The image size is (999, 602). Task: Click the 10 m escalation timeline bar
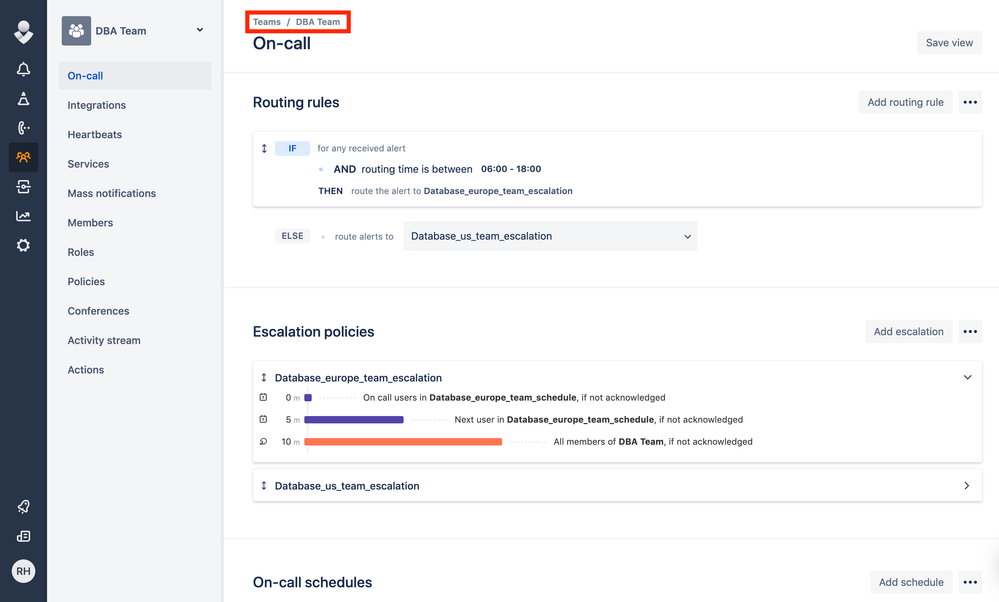point(403,441)
